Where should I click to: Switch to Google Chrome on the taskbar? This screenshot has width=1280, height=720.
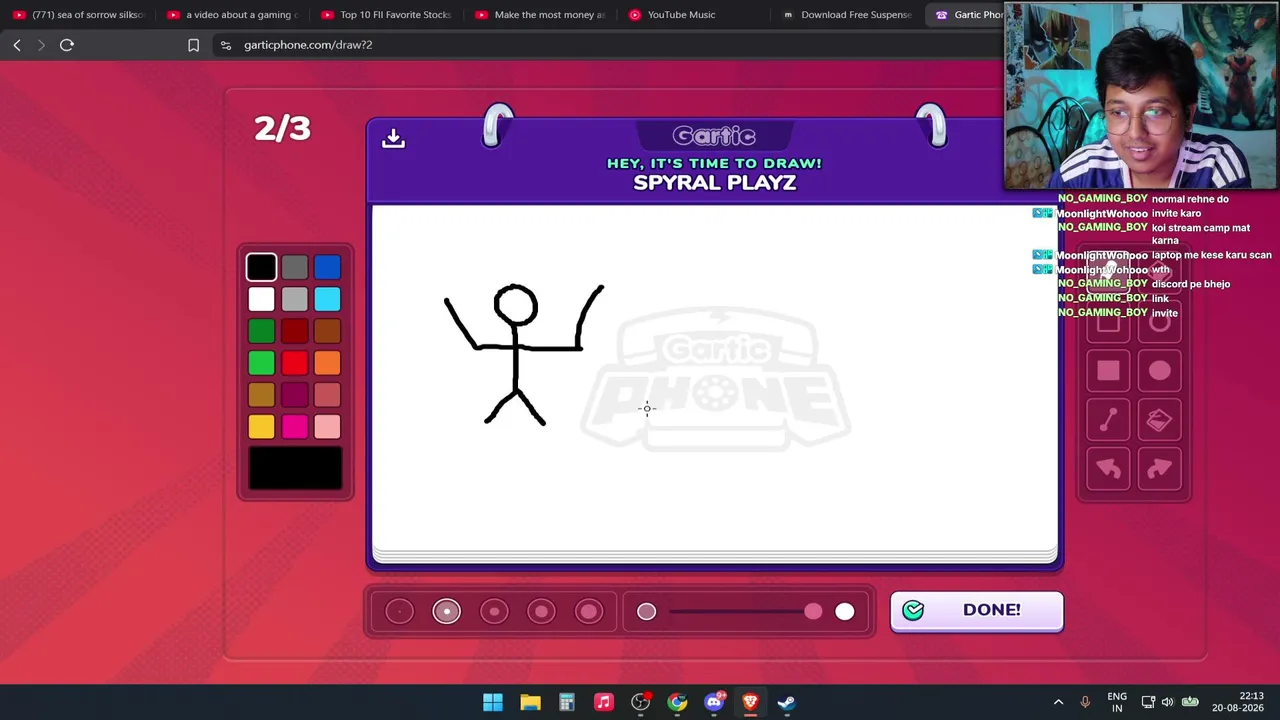677,702
